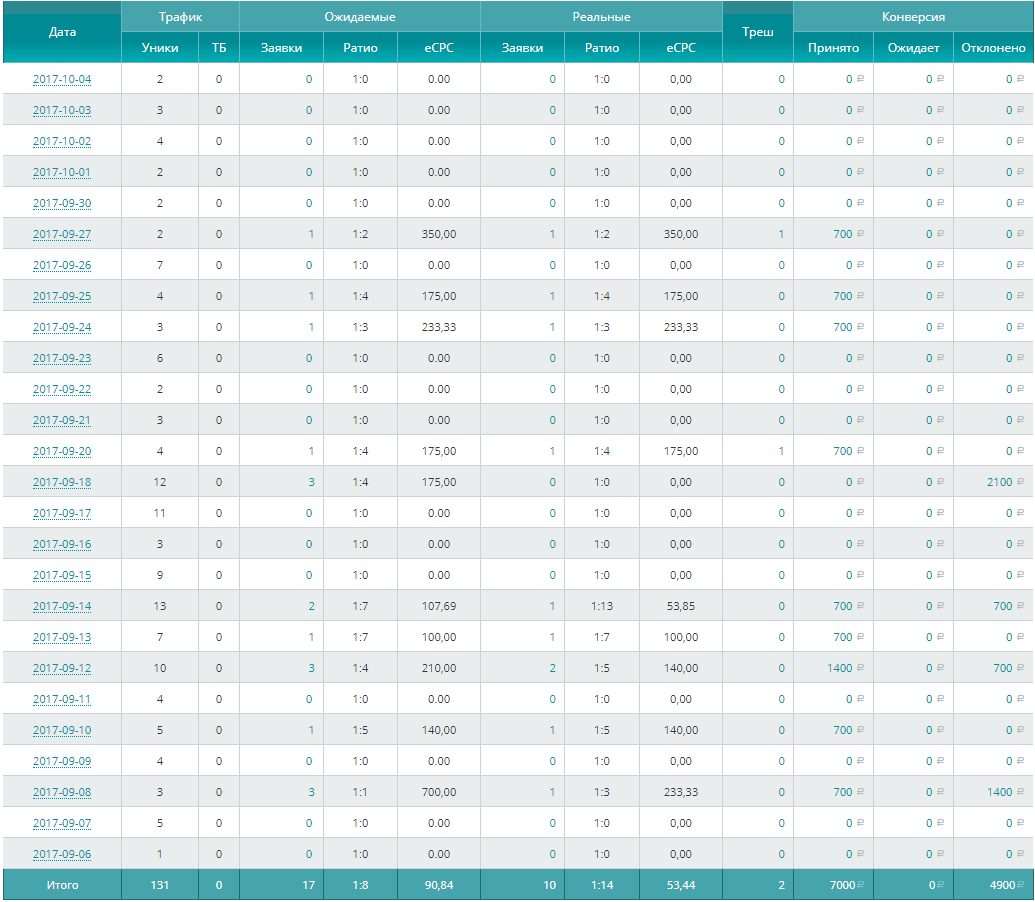
Task: Click the 12 uniques value for 2017-09-18
Action: (160, 482)
